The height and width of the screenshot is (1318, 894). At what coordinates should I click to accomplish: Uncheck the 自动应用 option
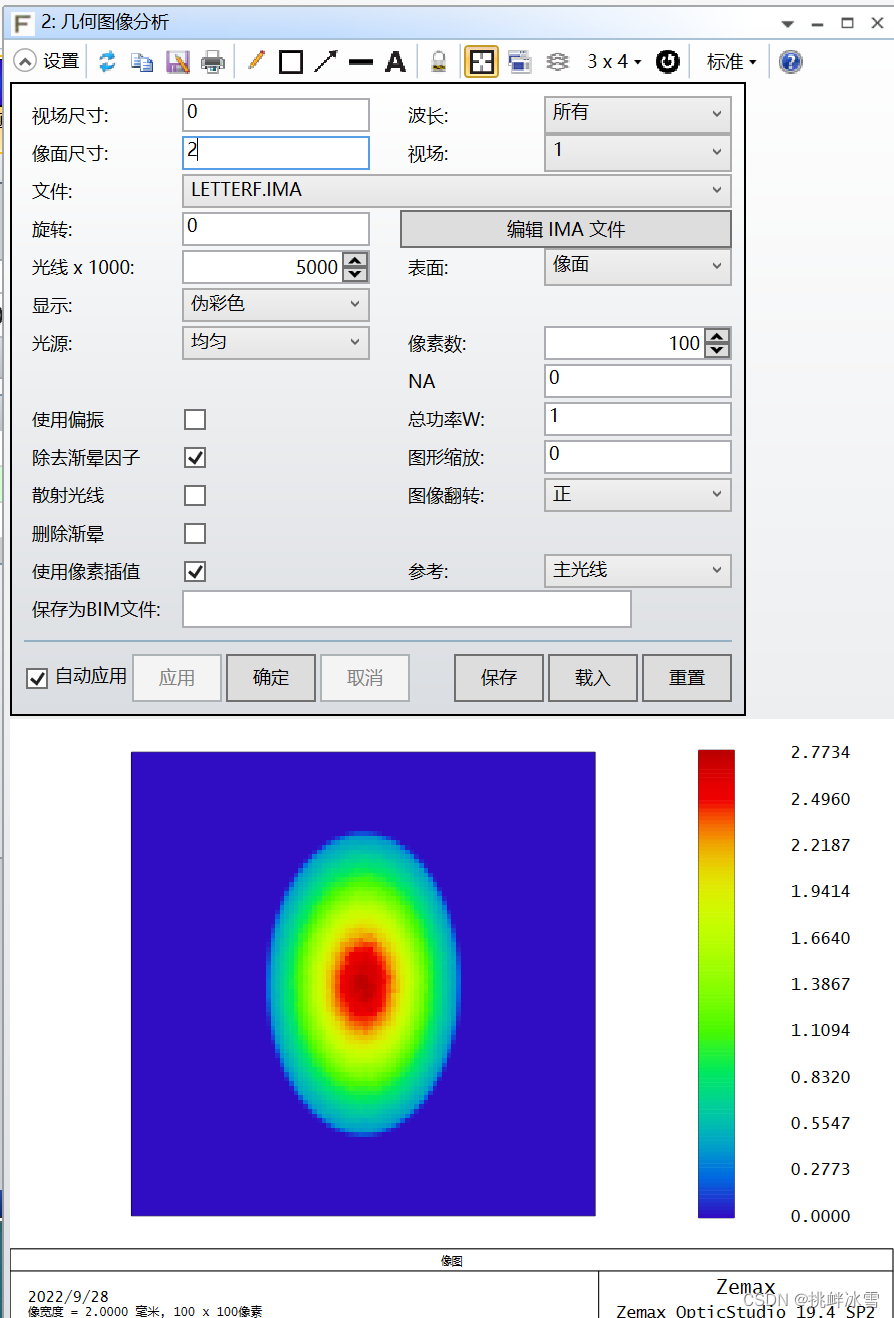pos(36,678)
